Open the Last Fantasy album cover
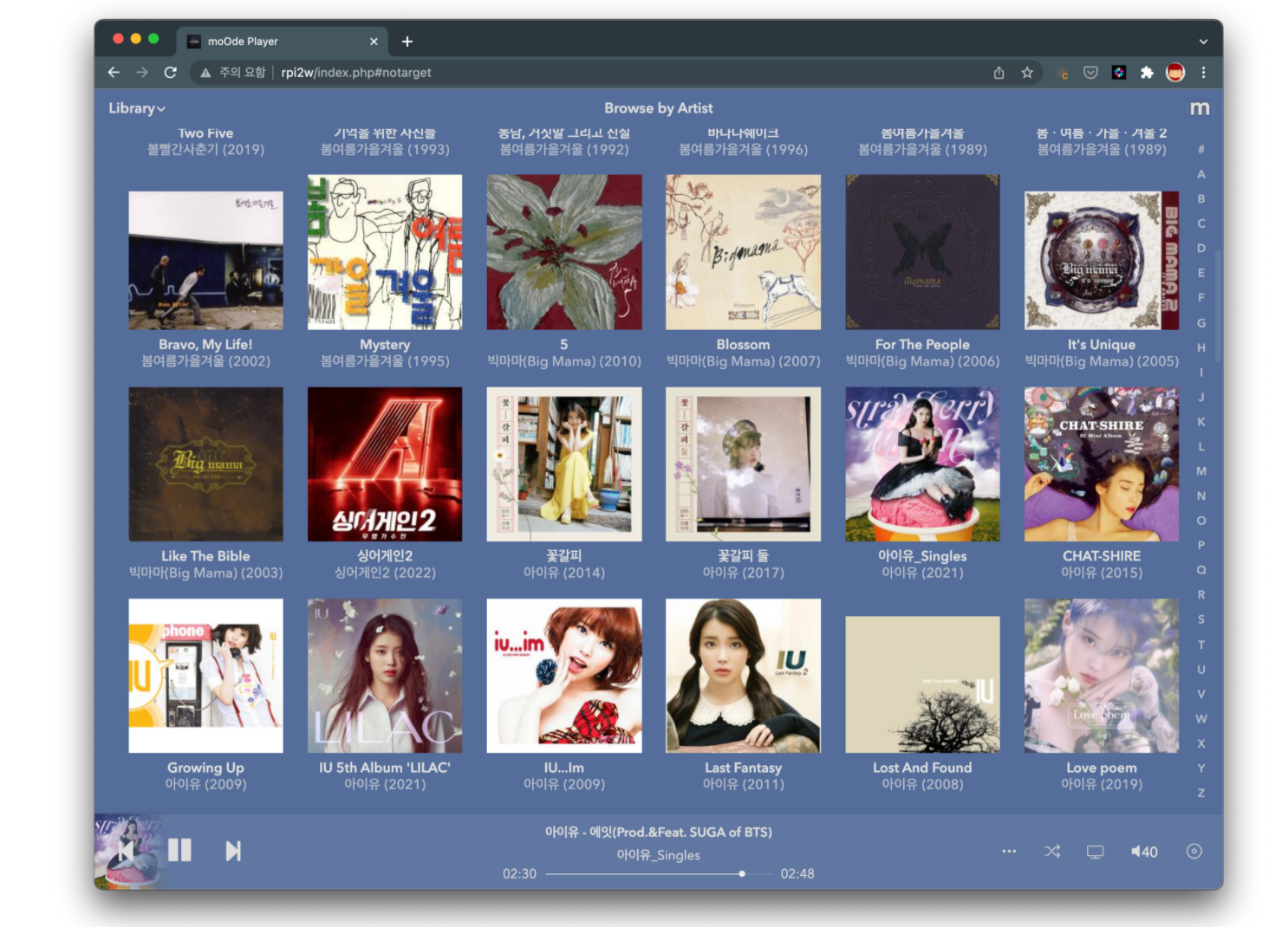The image size is (1288, 927). click(x=743, y=676)
